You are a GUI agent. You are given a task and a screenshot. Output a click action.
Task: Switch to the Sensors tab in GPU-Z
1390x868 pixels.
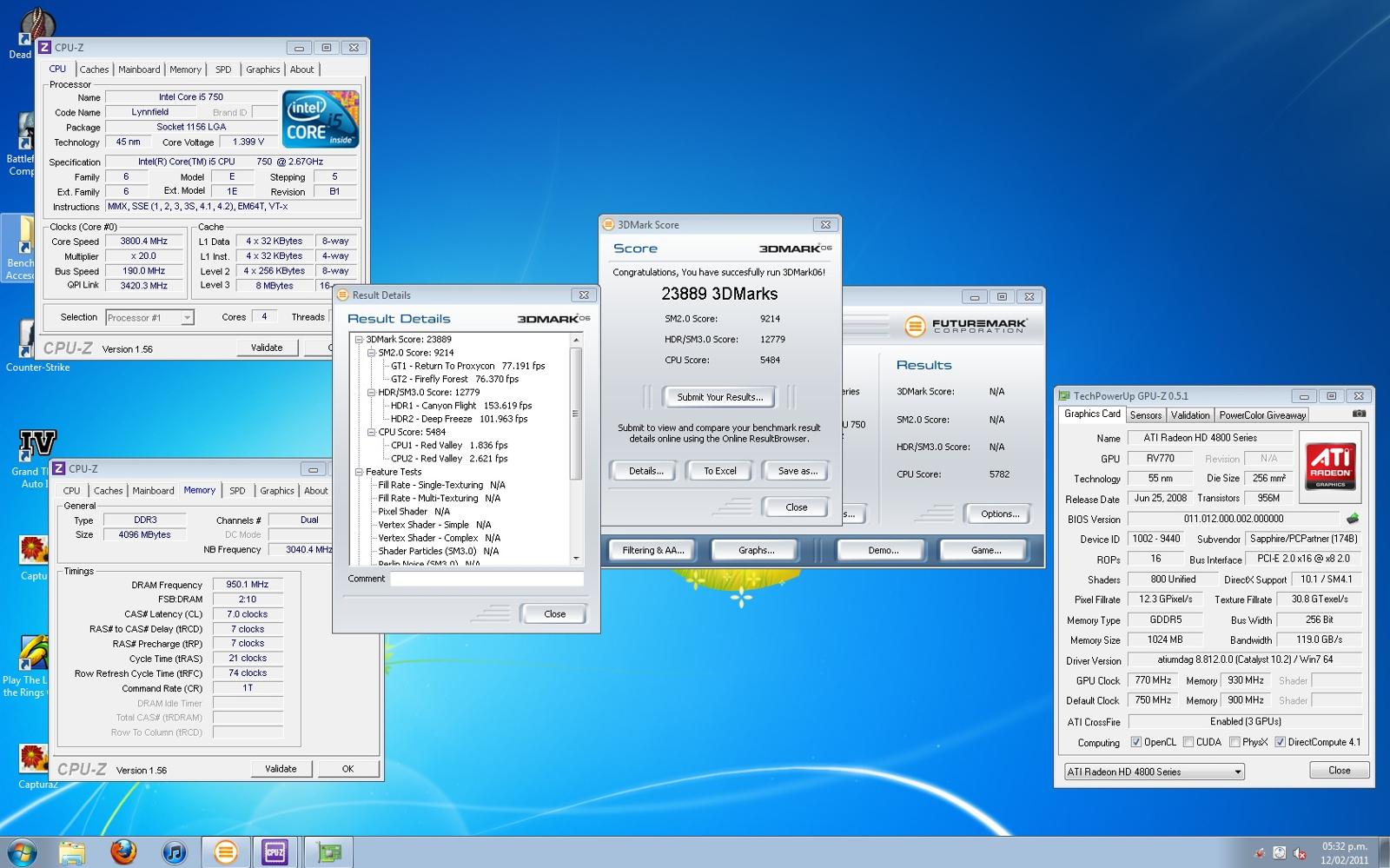[1146, 415]
